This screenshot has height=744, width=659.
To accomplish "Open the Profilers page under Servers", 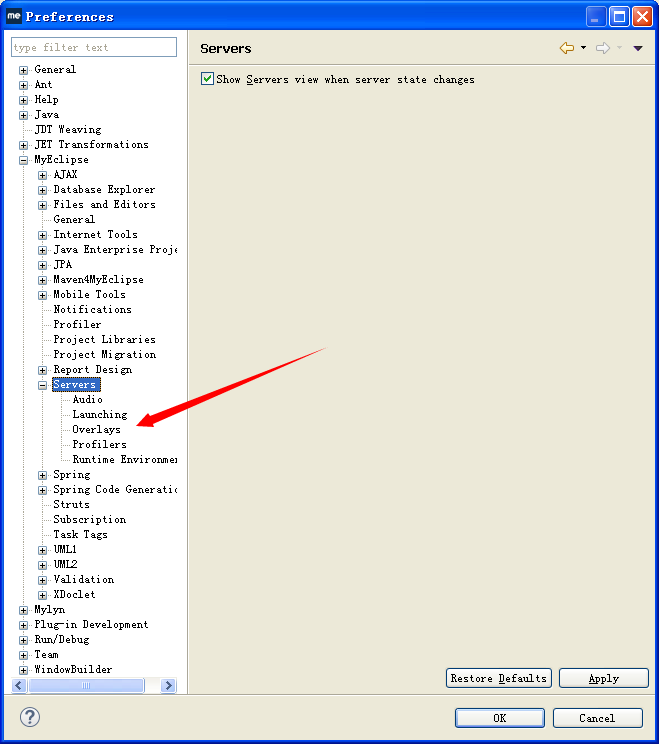I will 99,444.
